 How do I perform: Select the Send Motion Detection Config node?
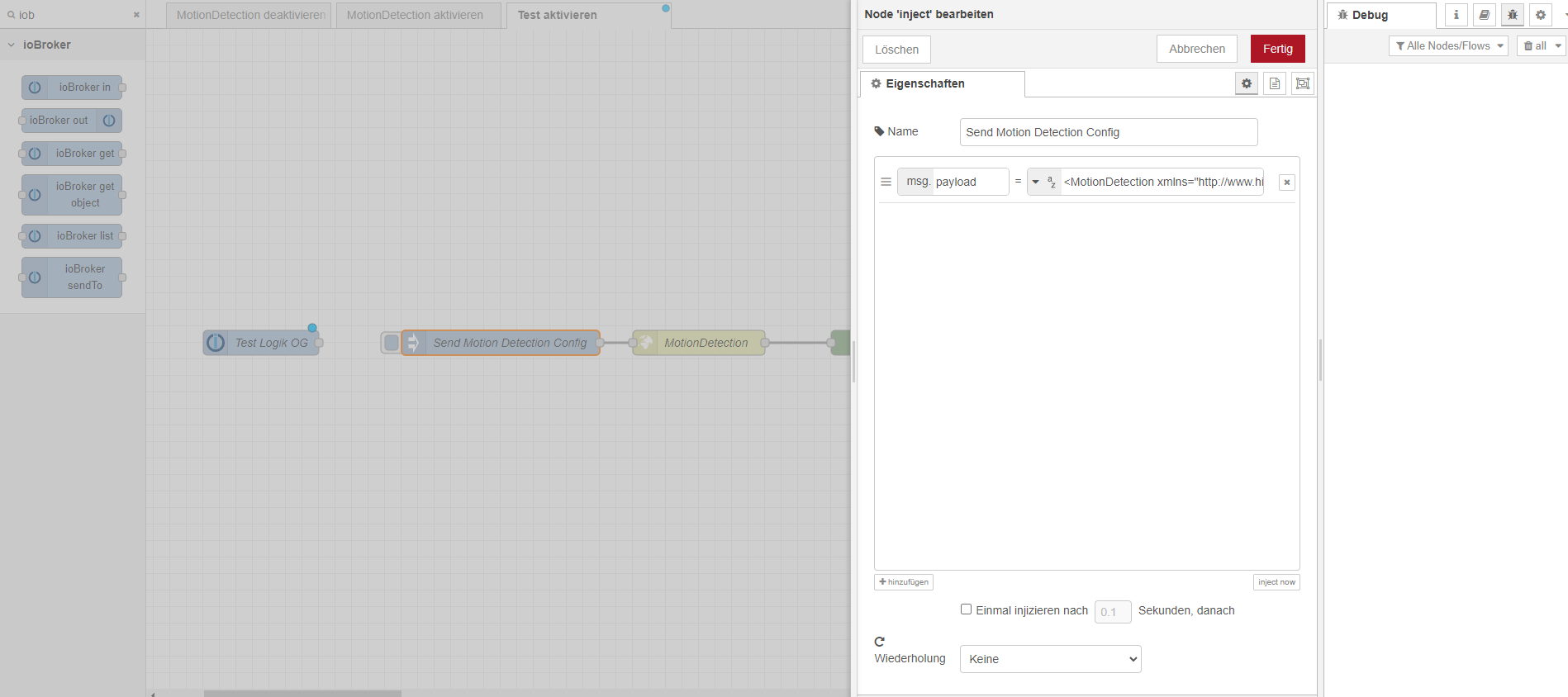pos(501,343)
